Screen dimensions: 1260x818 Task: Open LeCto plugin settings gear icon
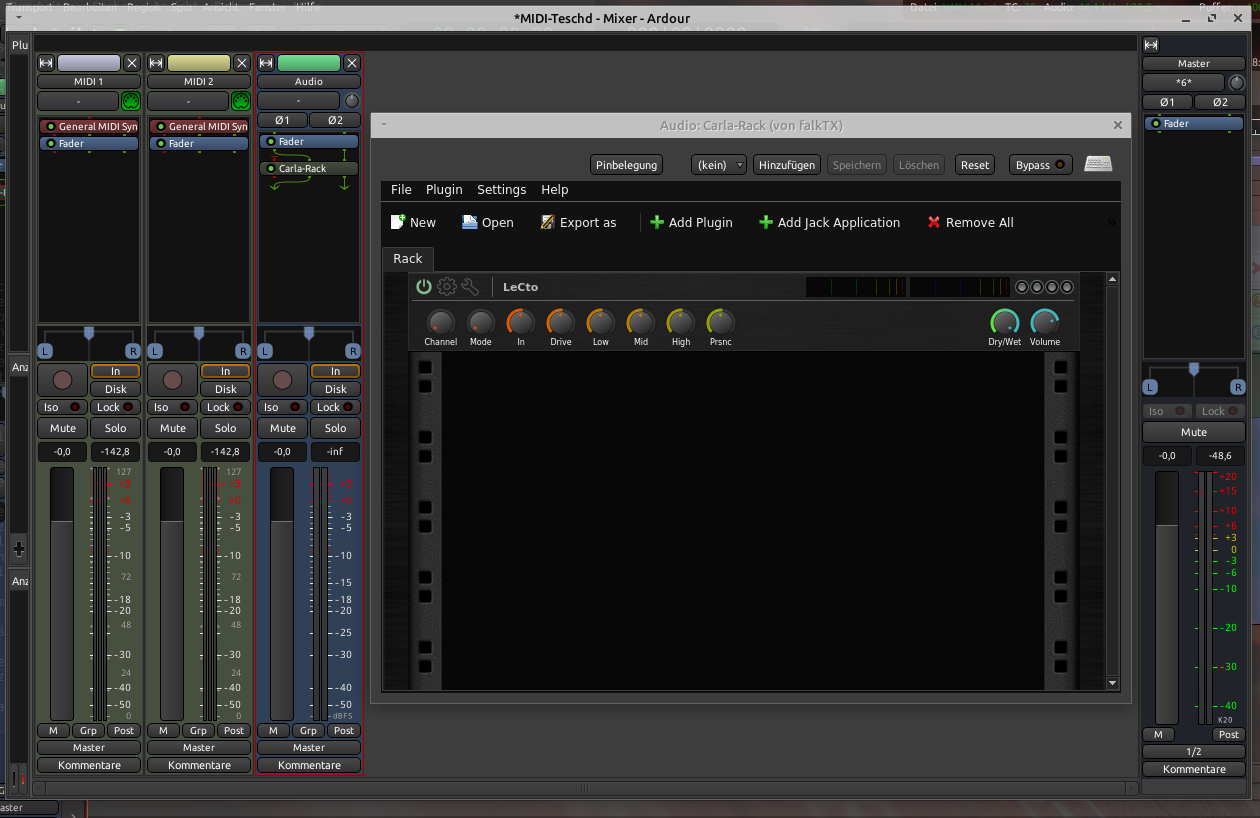pyautogui.click(x=447, y=287)
